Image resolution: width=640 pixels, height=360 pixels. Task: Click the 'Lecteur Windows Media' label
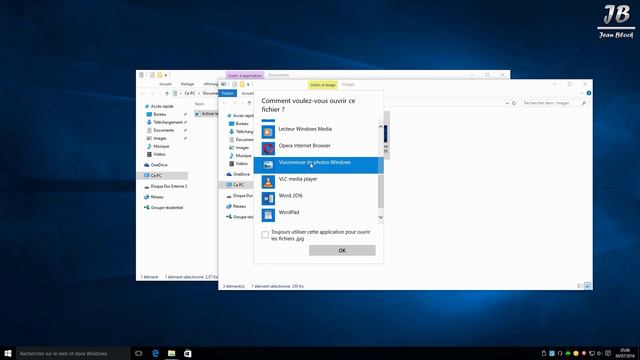tap(305, 129)
